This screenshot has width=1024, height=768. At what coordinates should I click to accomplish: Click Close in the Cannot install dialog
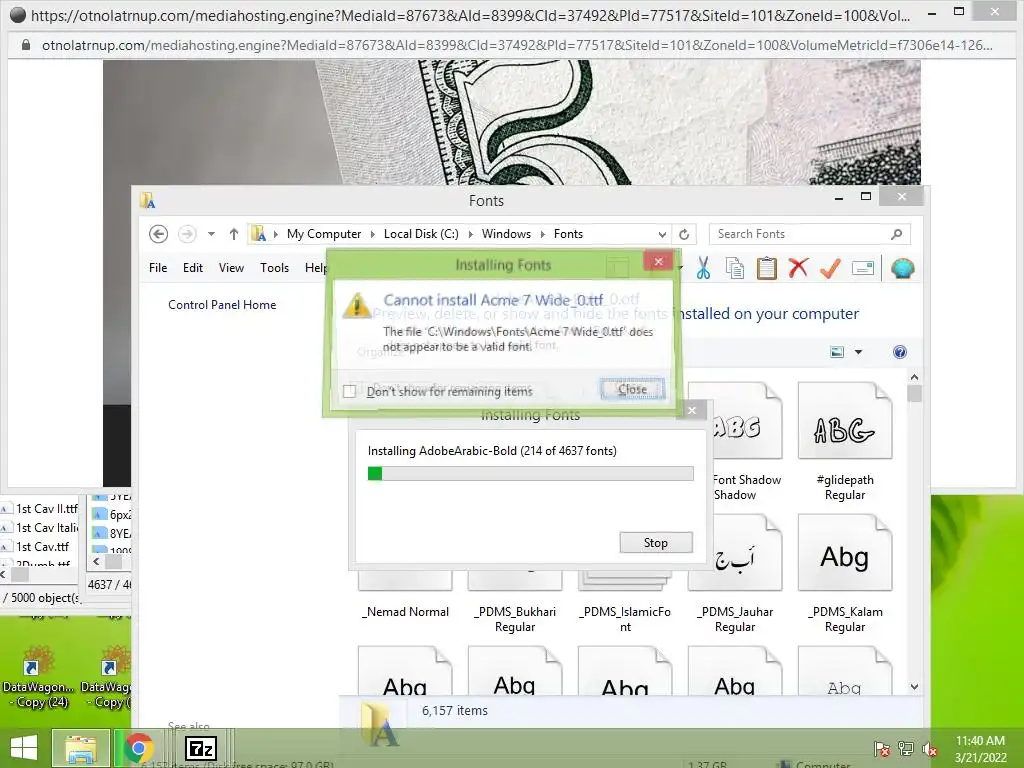coord(632,389)
